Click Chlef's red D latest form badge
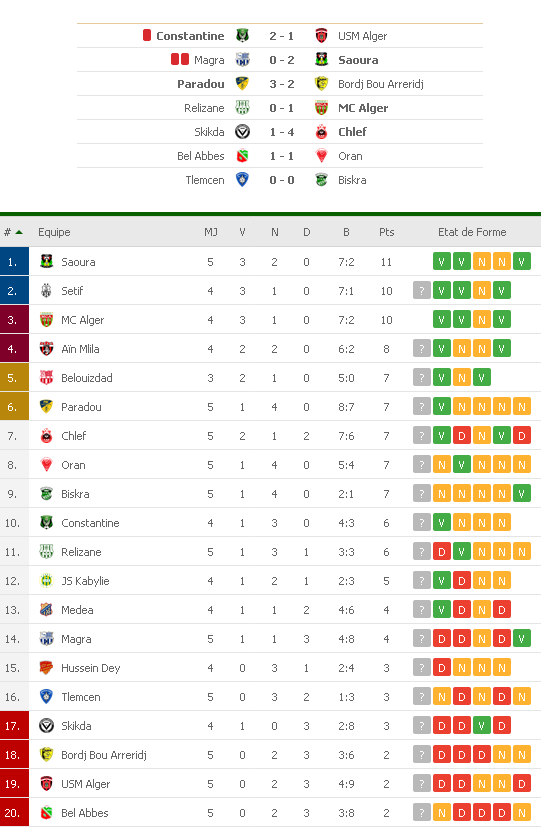Screen dimensions: 542x830 click(x=521, y=436)
